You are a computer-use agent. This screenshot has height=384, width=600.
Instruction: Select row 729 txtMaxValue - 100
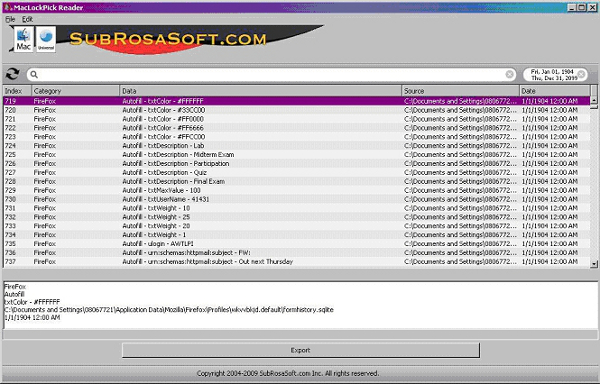297,190
